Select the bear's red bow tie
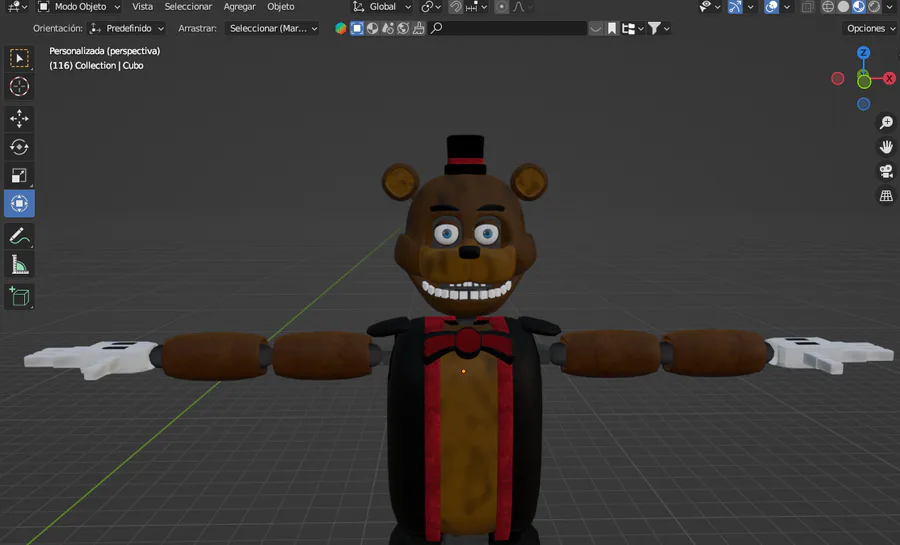Screen dimensions: 900x545 click(x=467, y=342)
